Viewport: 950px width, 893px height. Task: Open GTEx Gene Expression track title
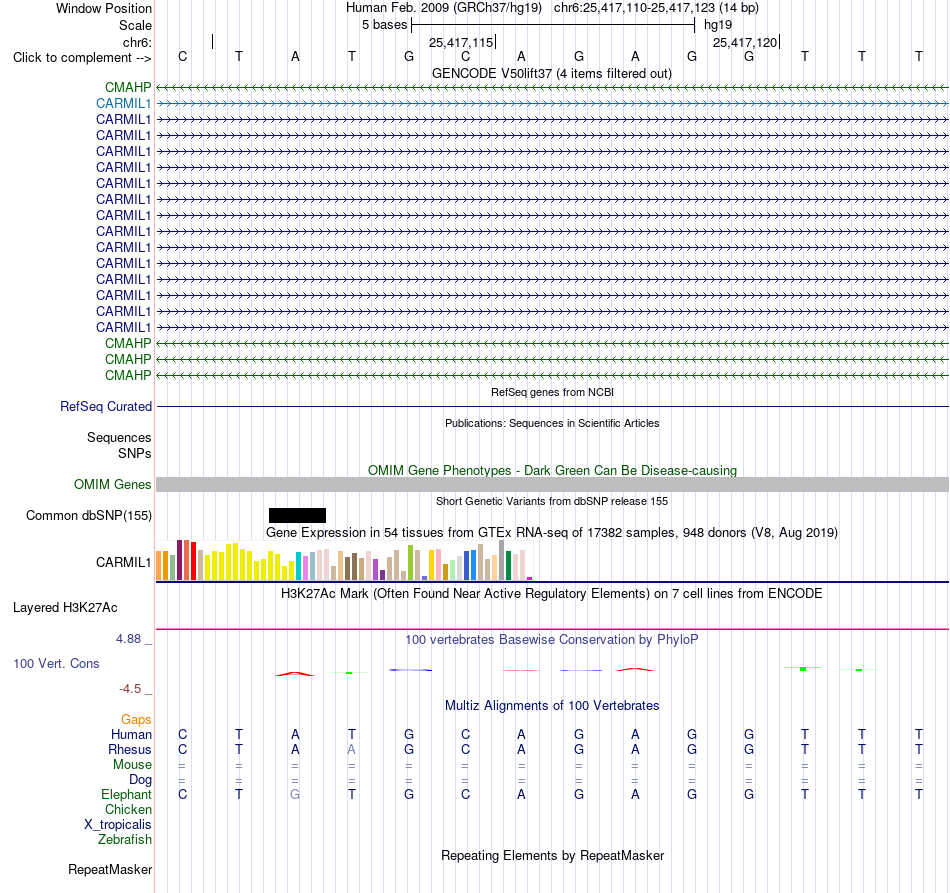[x=552, y=533]
